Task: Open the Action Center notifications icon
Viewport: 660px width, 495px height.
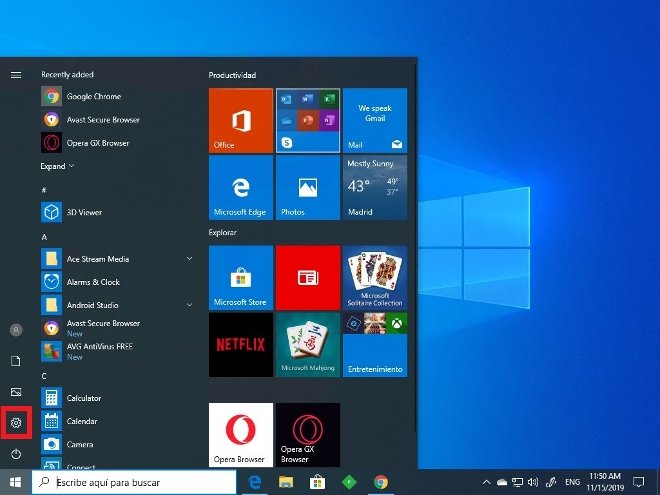Action: (639, 482)
